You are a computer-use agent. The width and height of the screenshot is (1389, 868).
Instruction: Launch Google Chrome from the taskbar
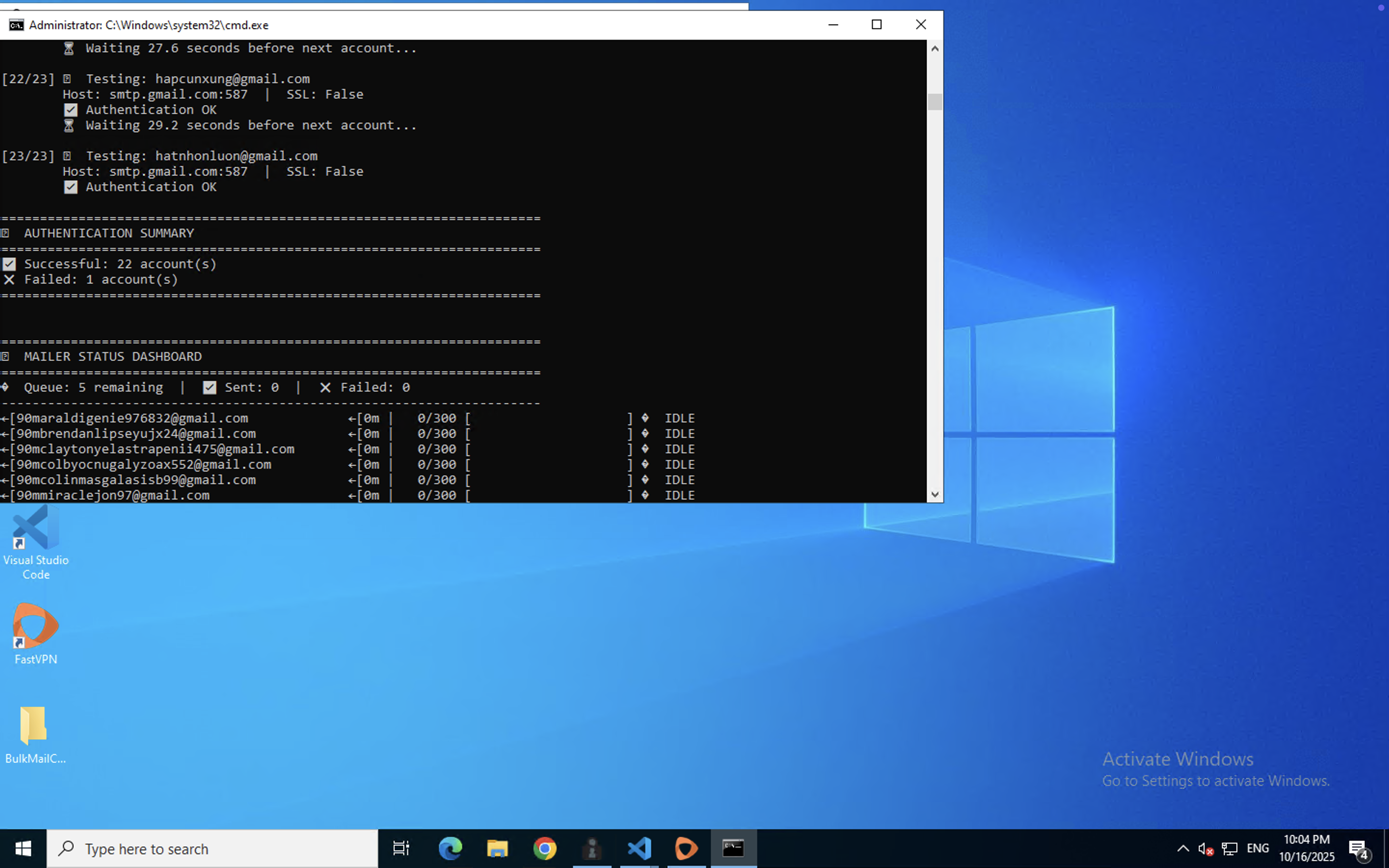tap(545, 848)
